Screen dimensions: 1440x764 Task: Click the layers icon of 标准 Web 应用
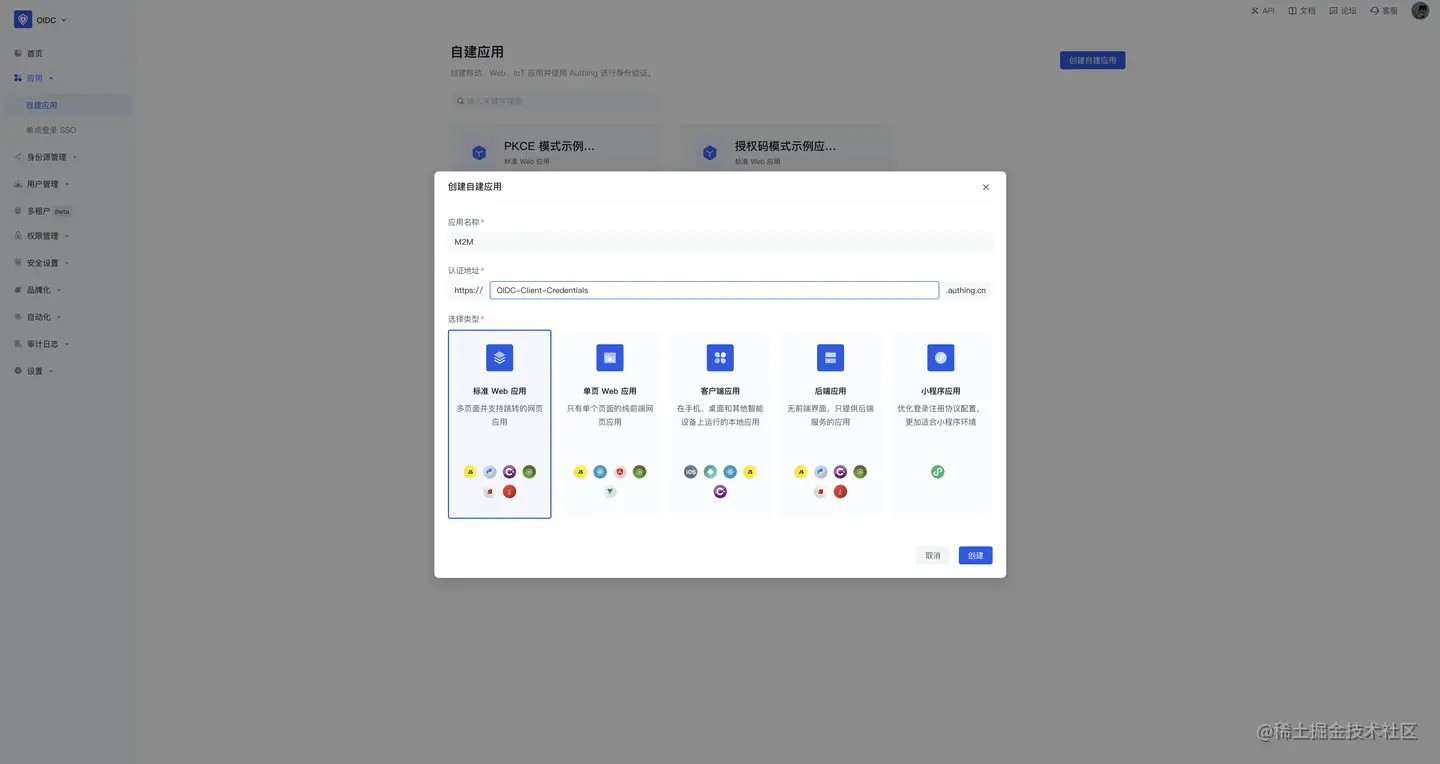click(x=500, y=358)
